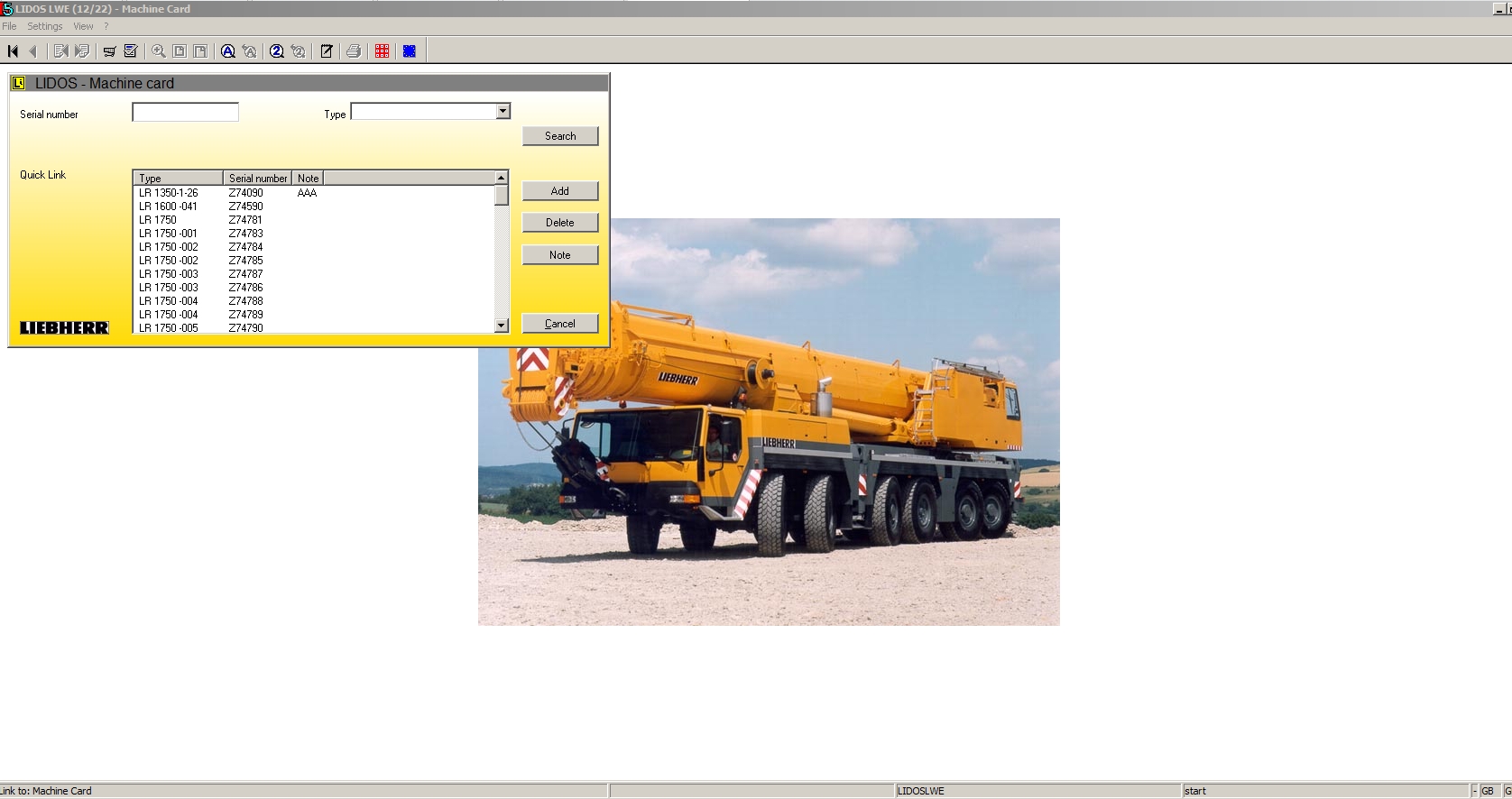Select row LR 1350-1-26 Z74090
Viewport: 1512px width, 799px height.
tap(314, 193)
